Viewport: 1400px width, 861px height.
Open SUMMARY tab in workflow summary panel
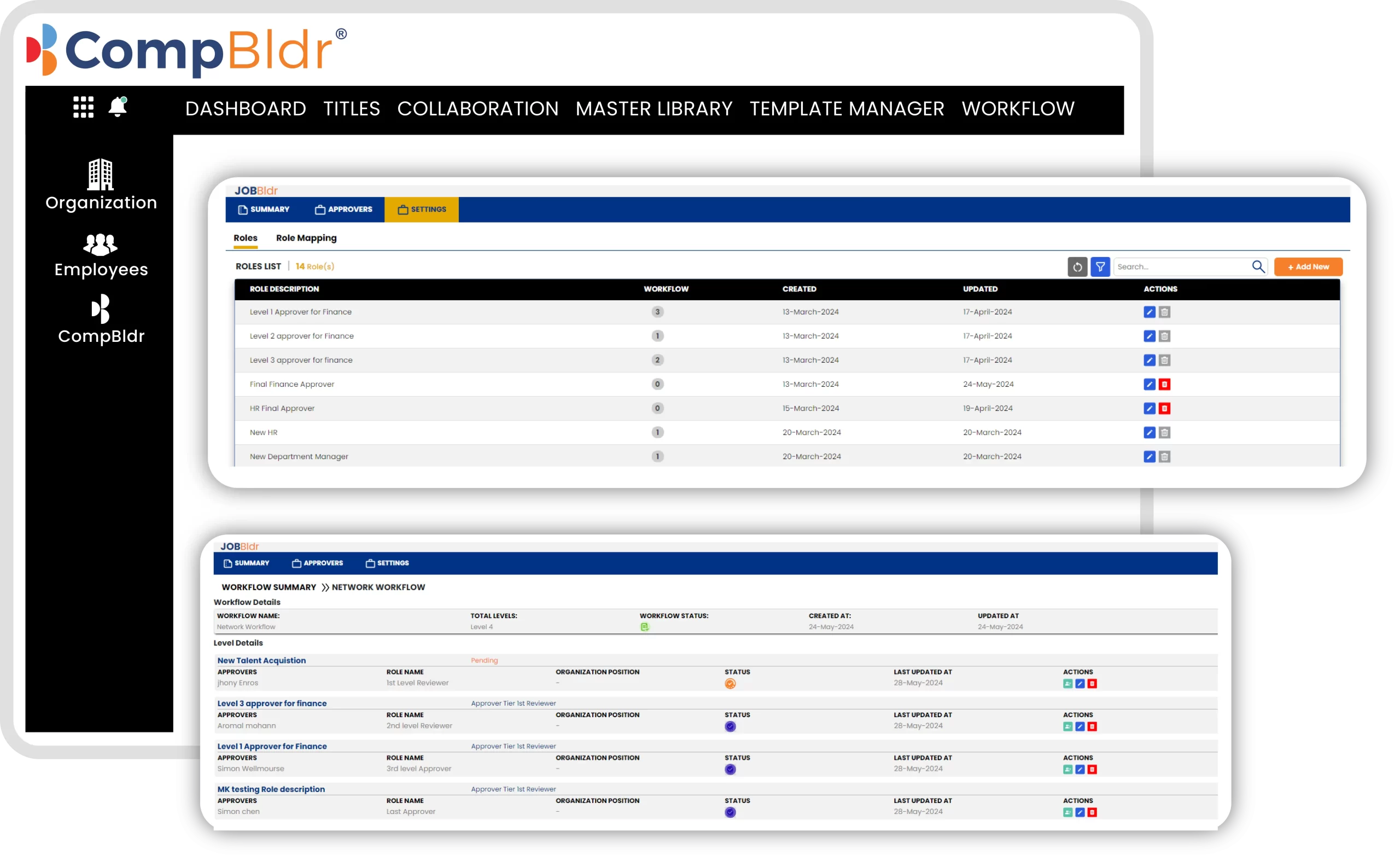click(x=247, y=563)
